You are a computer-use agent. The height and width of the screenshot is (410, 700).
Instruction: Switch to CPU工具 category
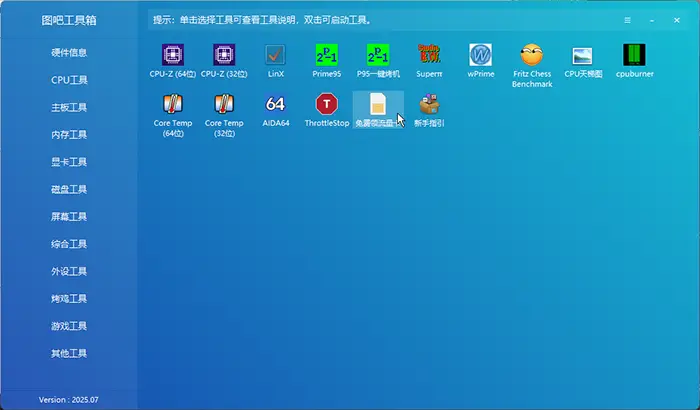69,80
